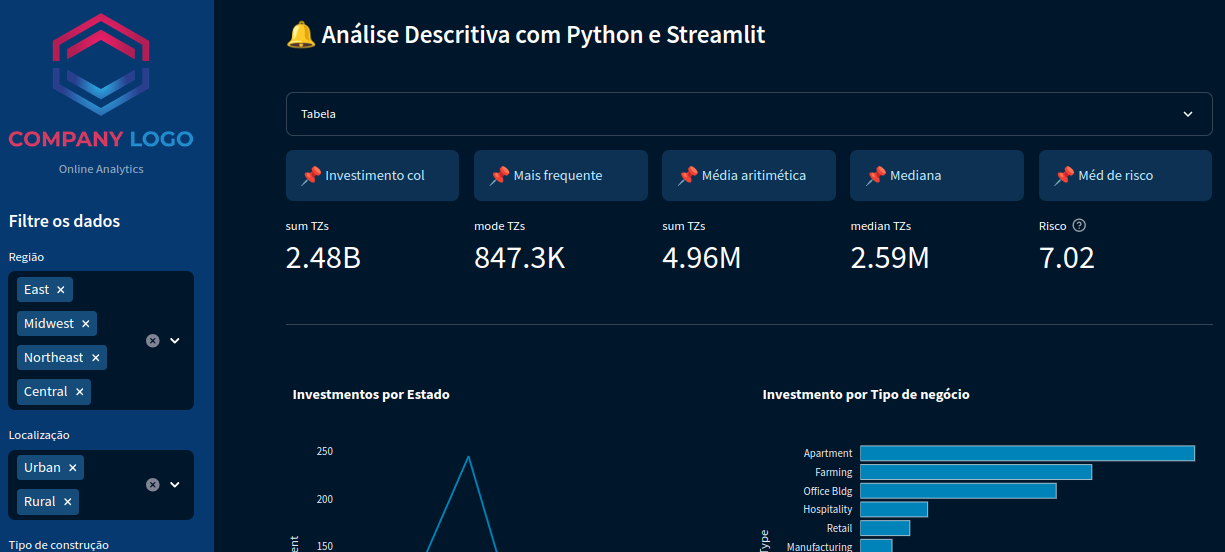Click the Mais frequente card

(x=560, y=176)
